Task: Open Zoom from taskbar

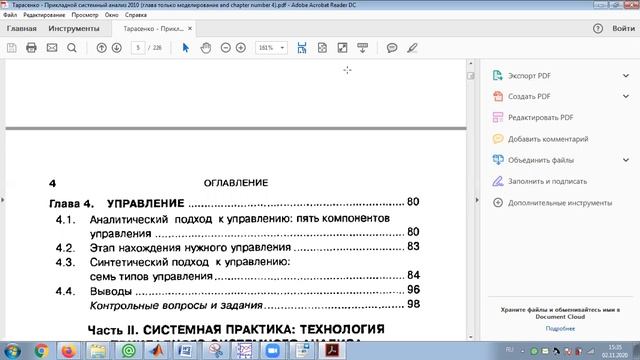Action: click(x=273, y=351)
